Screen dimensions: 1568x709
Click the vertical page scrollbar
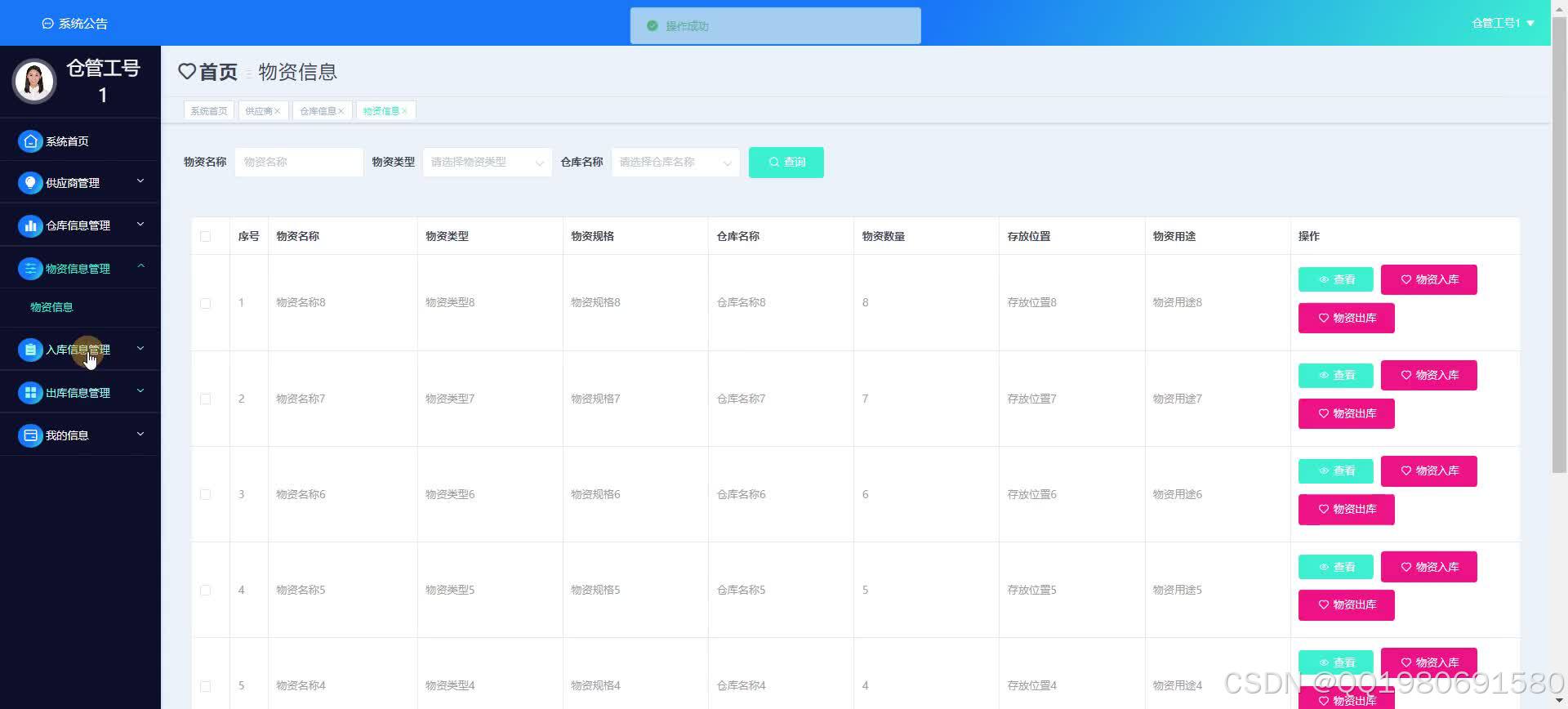pyautogui.click(x=1559, y=245)
